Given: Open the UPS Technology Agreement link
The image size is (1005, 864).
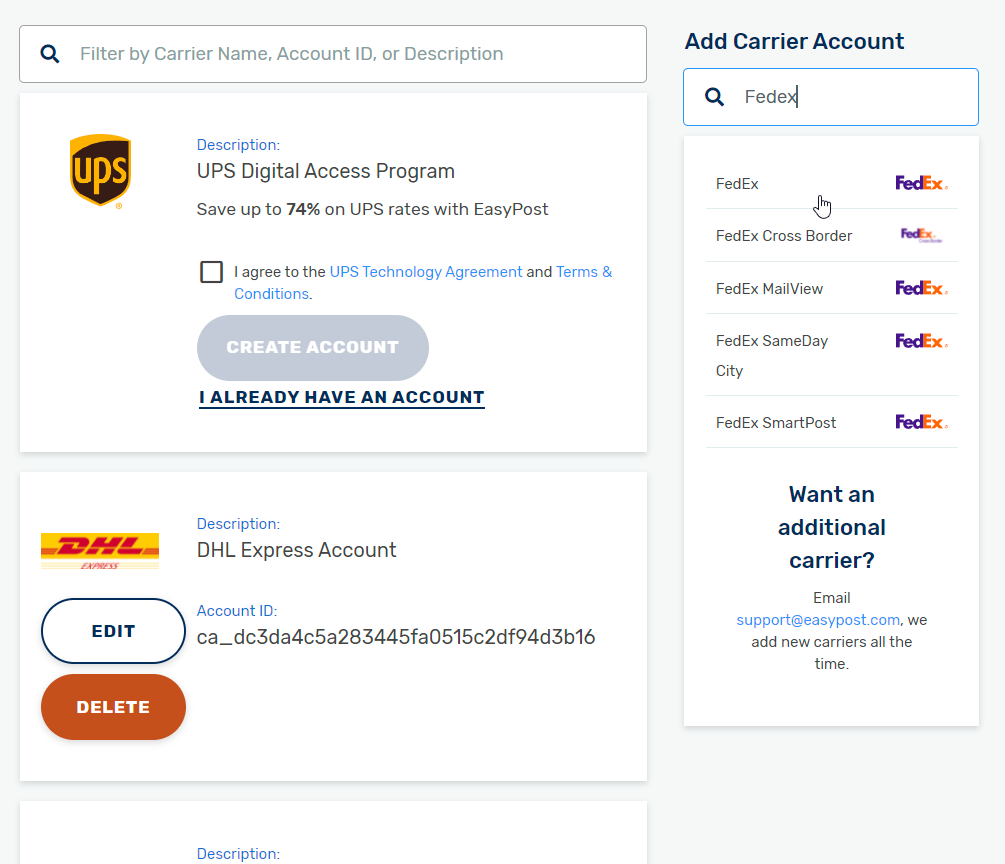Looking at the screenshot, I should tap(426, 272).
